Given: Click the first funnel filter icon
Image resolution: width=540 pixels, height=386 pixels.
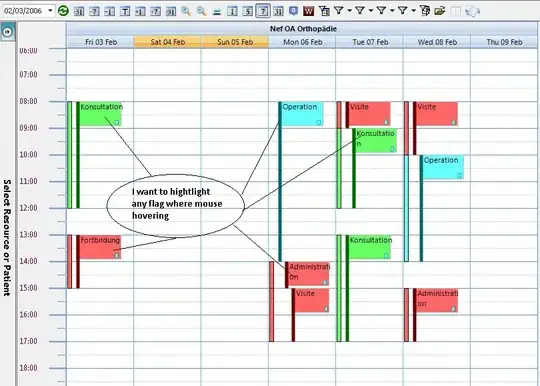Looking at the screenshot, I should tap(339, 11).
